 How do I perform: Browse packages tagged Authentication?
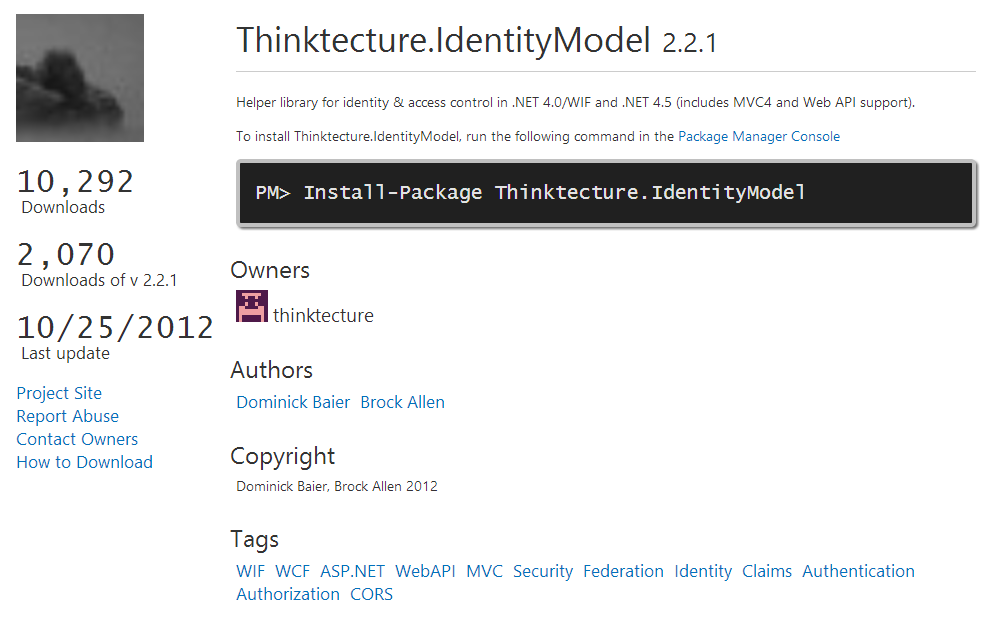click(x=858, y=571)
